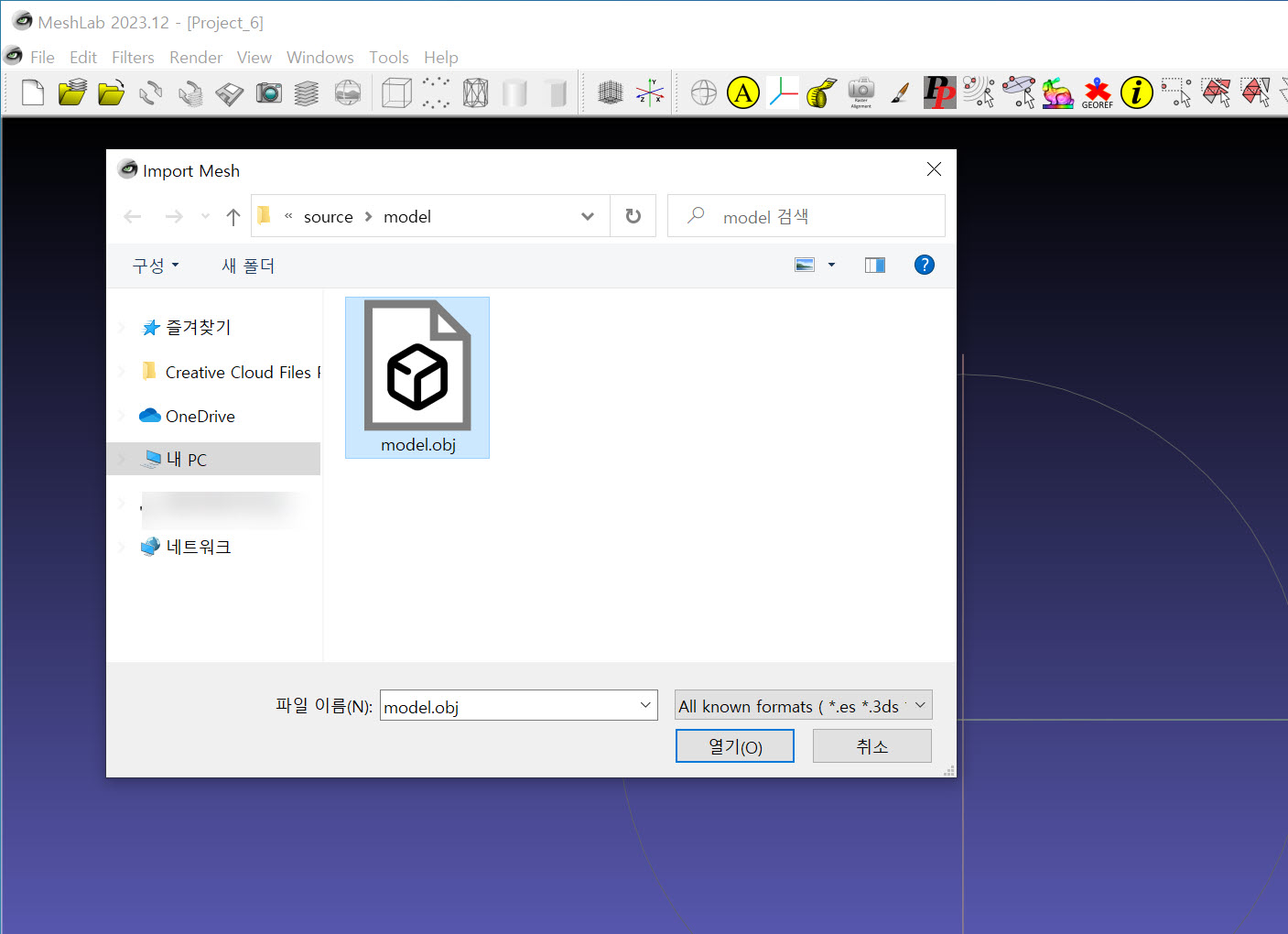Viewport: 1288px width, 934px height.
Task: Select Creative Cloud Files in navigation pane
Action: [x=231, y=372]
